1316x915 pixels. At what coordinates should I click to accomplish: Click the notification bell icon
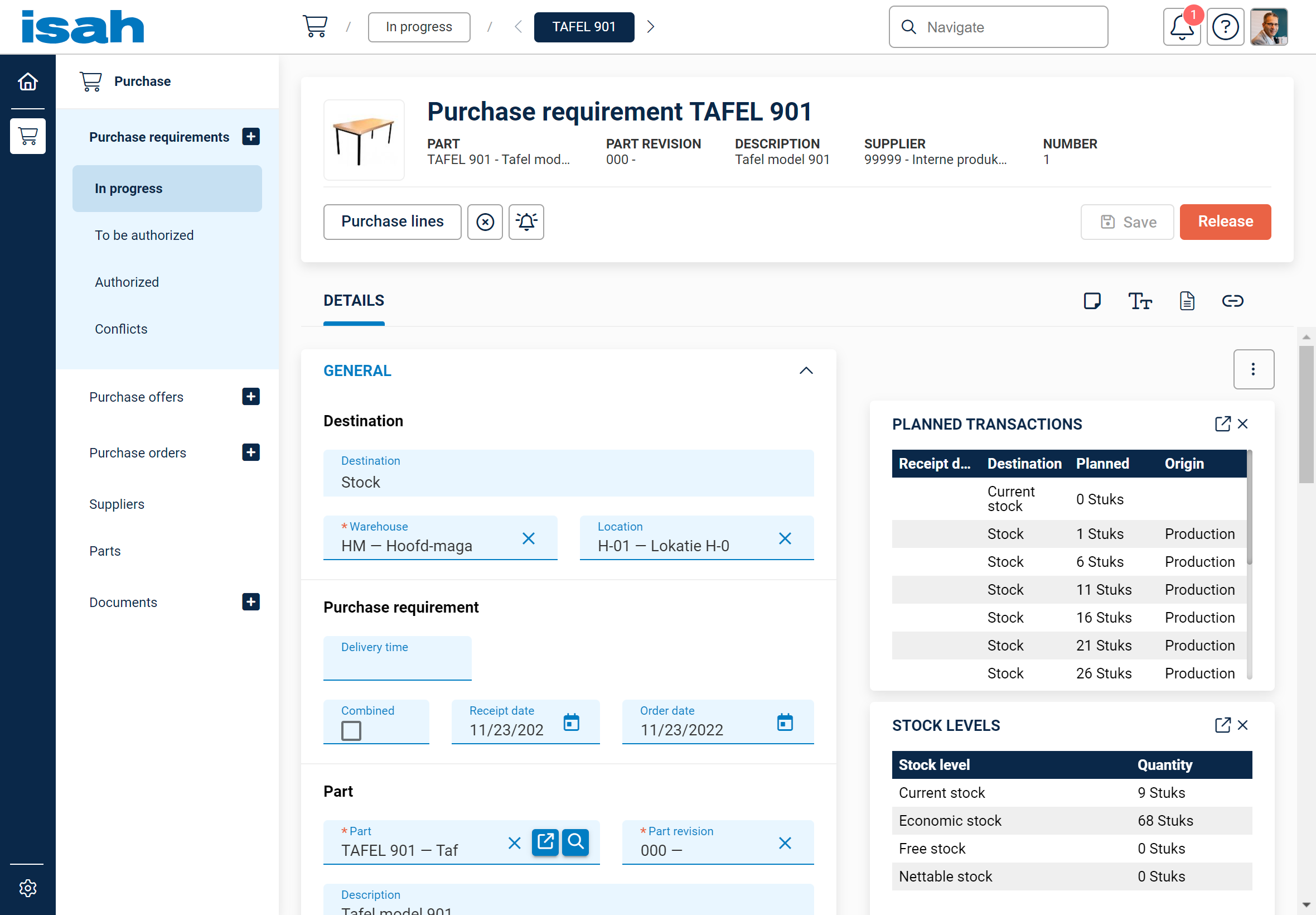(x=1182, y=27)
